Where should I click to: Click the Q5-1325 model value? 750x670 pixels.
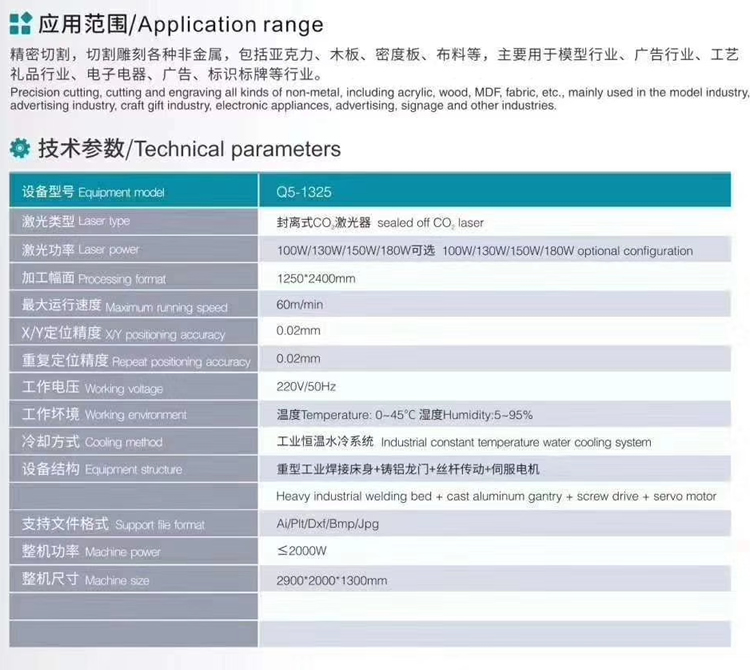point(301,191)
